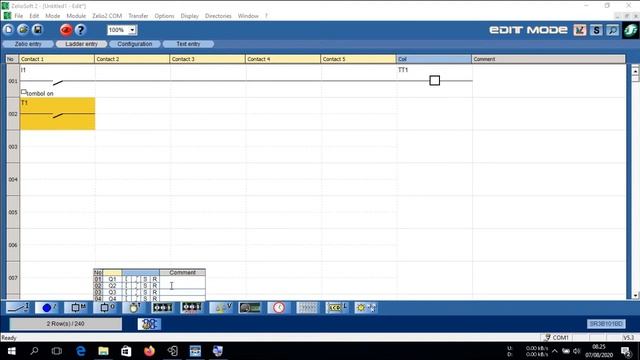Switch to Text entry tab
640x360 pixels.
click(x=188, y=44)
